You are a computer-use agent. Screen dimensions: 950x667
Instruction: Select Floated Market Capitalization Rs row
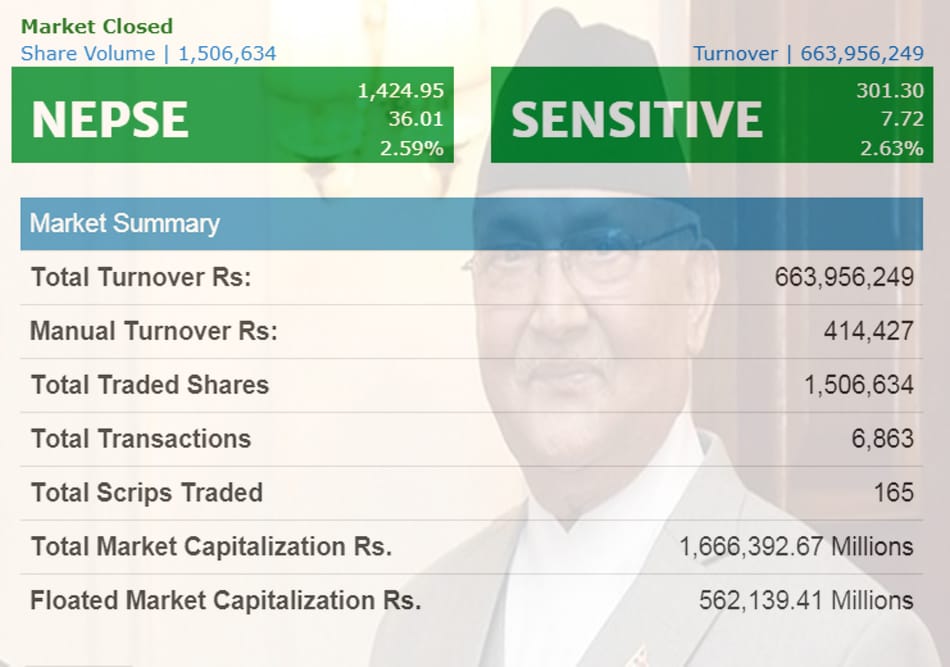471,601
